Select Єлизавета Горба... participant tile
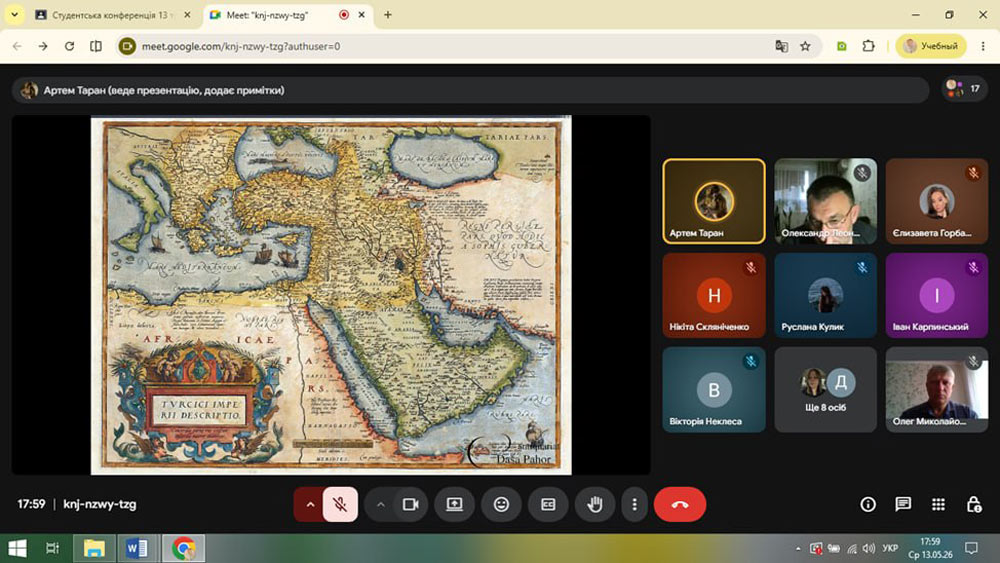This screenshot has height=563, width=1000. tap(936, 201)
